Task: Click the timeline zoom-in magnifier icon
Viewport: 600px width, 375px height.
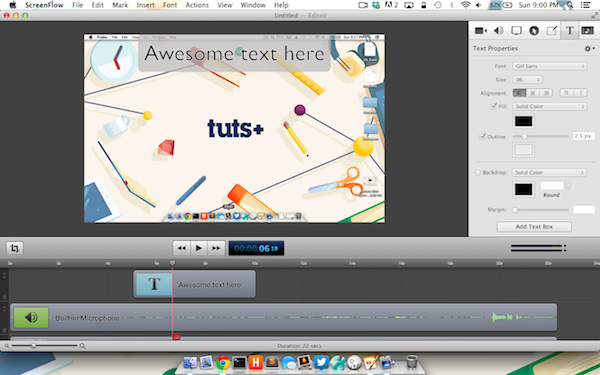Action: pos(82,346)
